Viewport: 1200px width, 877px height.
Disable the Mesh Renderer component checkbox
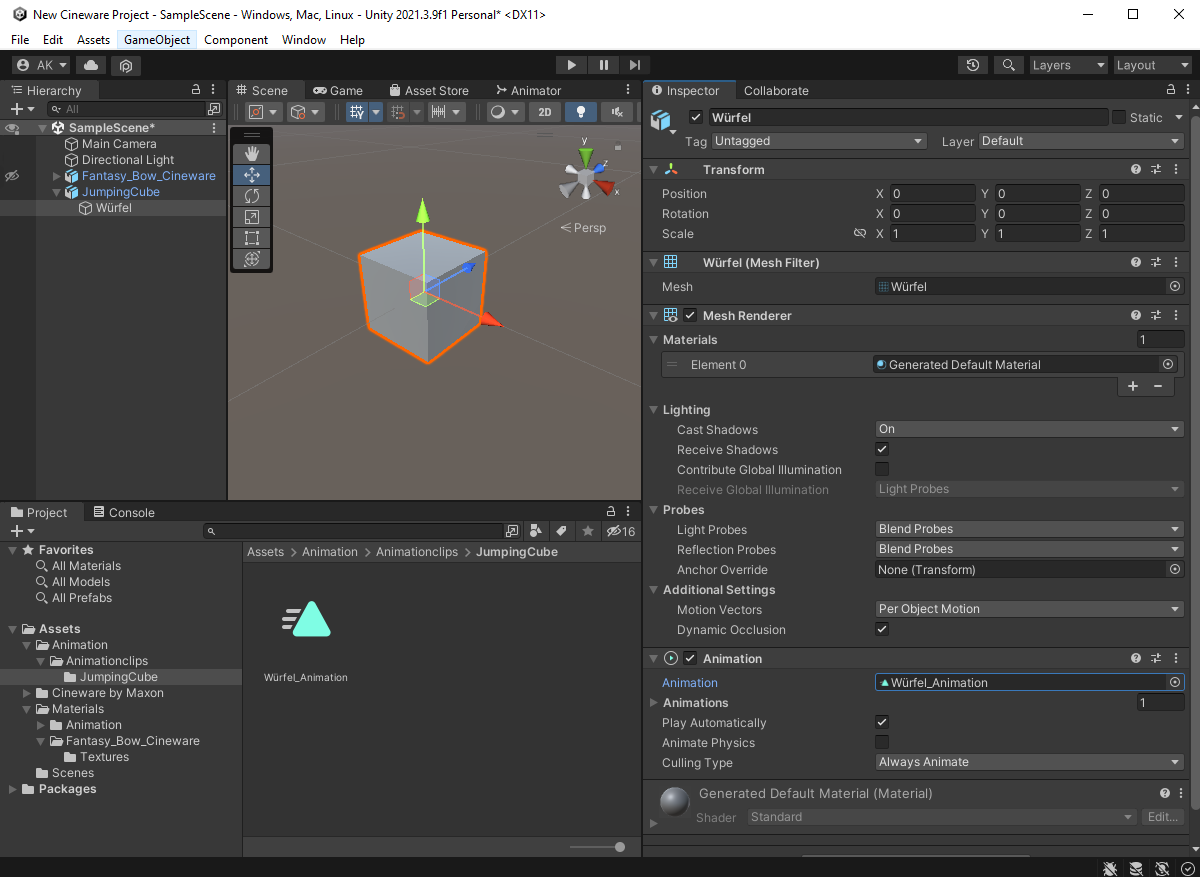click(x=690, y=316)
